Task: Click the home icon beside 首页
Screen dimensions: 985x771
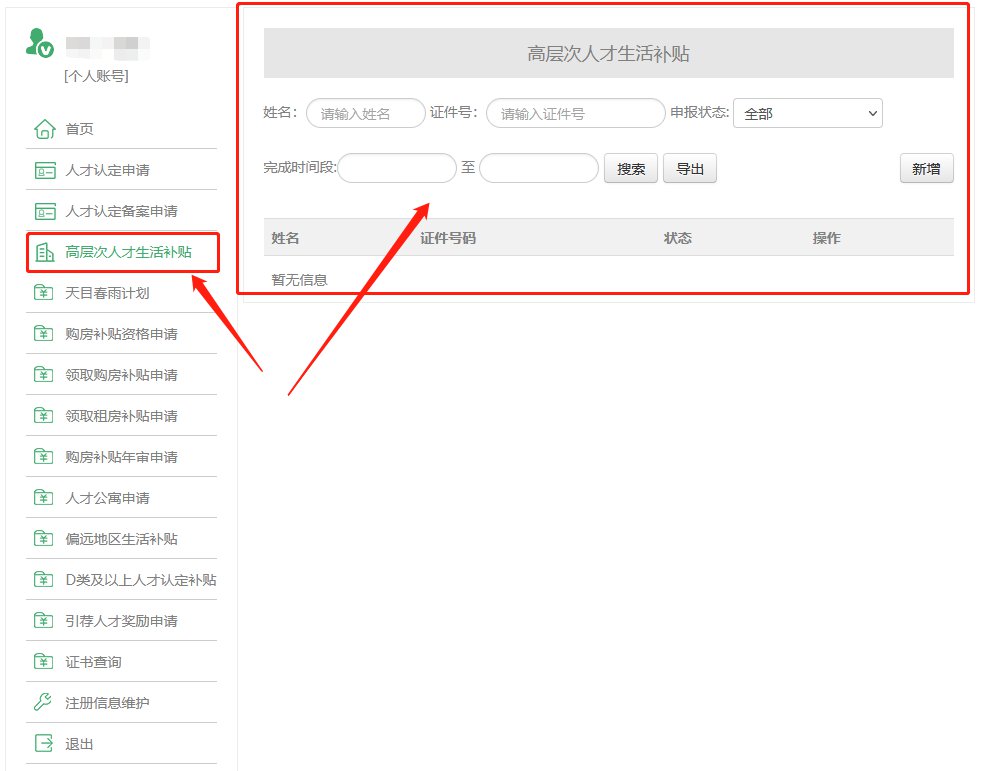Action: click(44, 129)
